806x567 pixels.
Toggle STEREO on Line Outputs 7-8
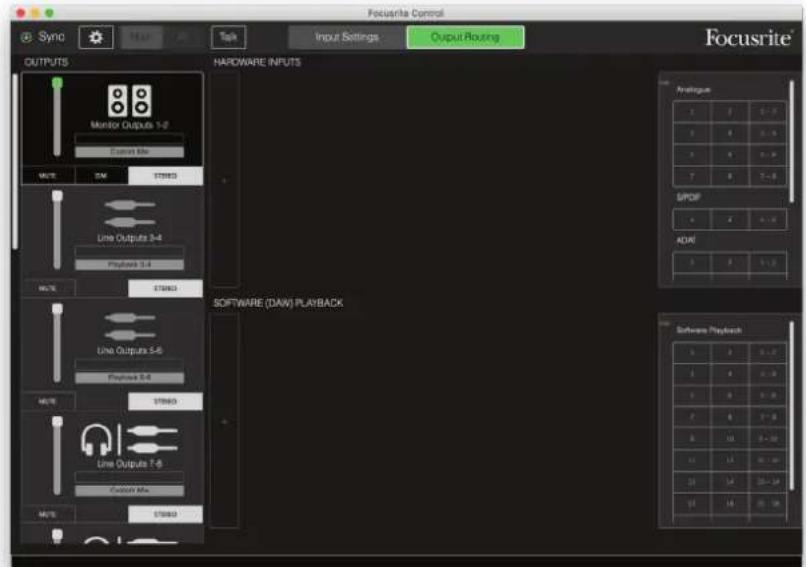point(165,514)
